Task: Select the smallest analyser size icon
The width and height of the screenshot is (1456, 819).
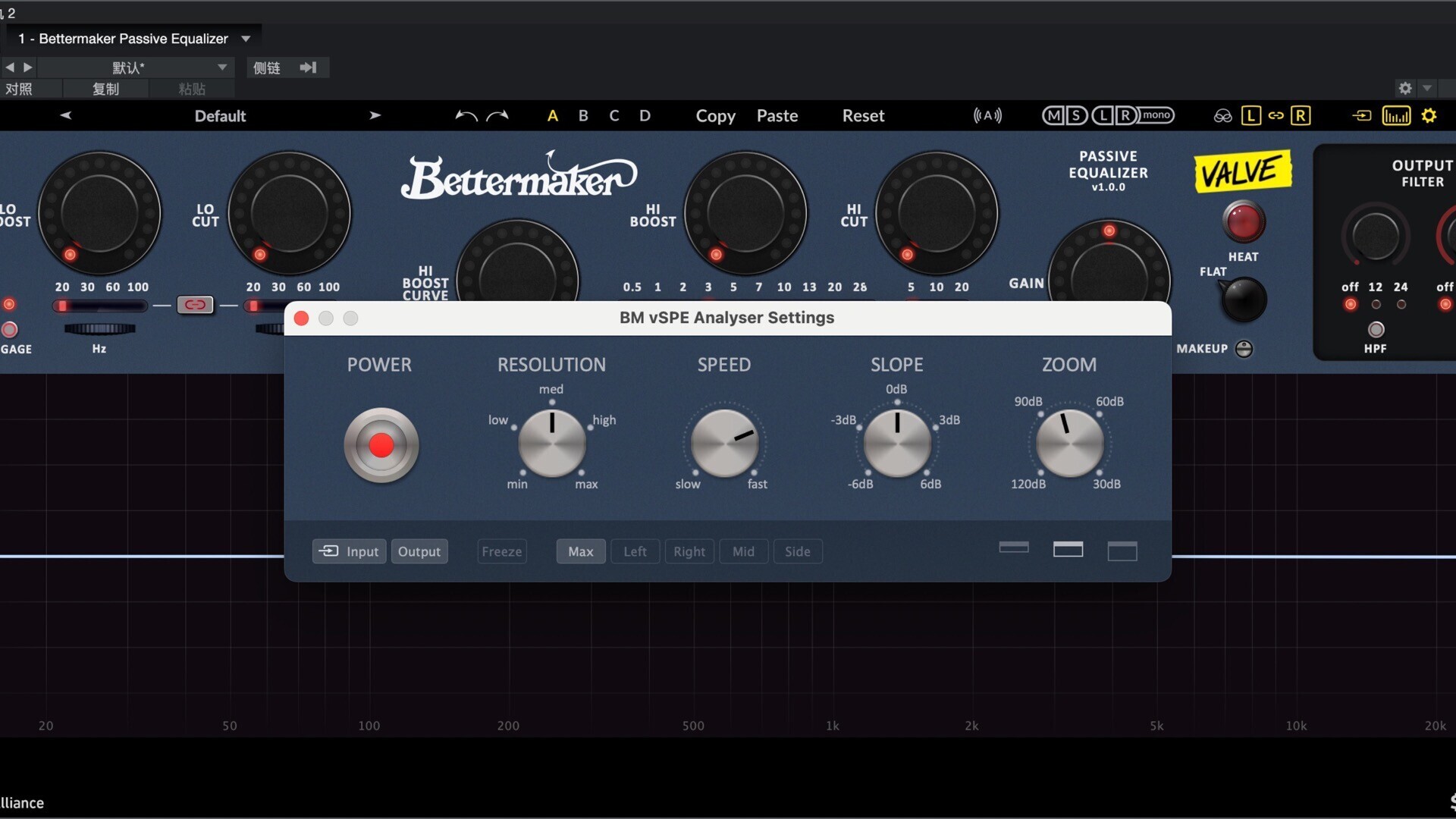Action: pyautogui.click(x=1014, y=548)
